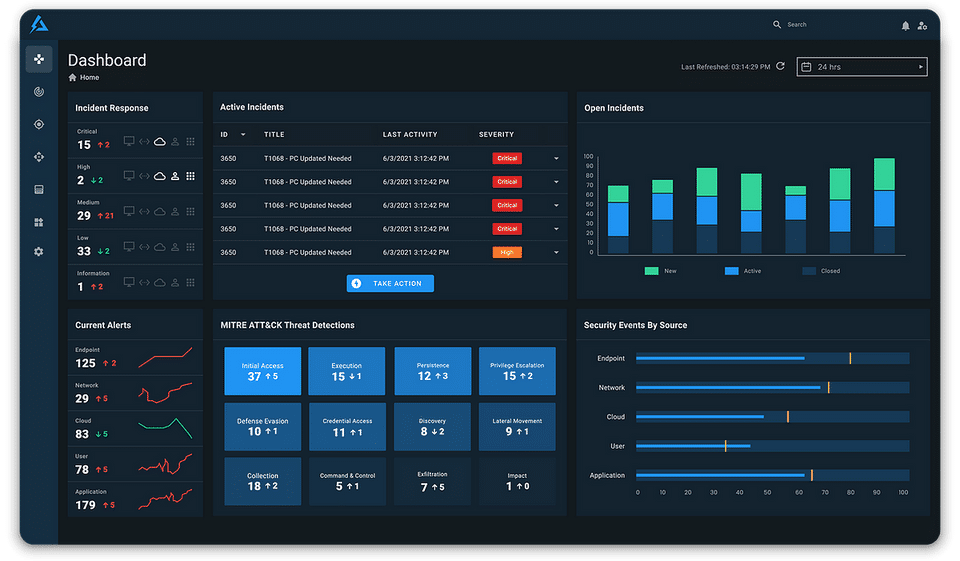This screenshot has width=960, height=561.
Task: Click the calendar icon in time range box
Action: click(806, 67)
